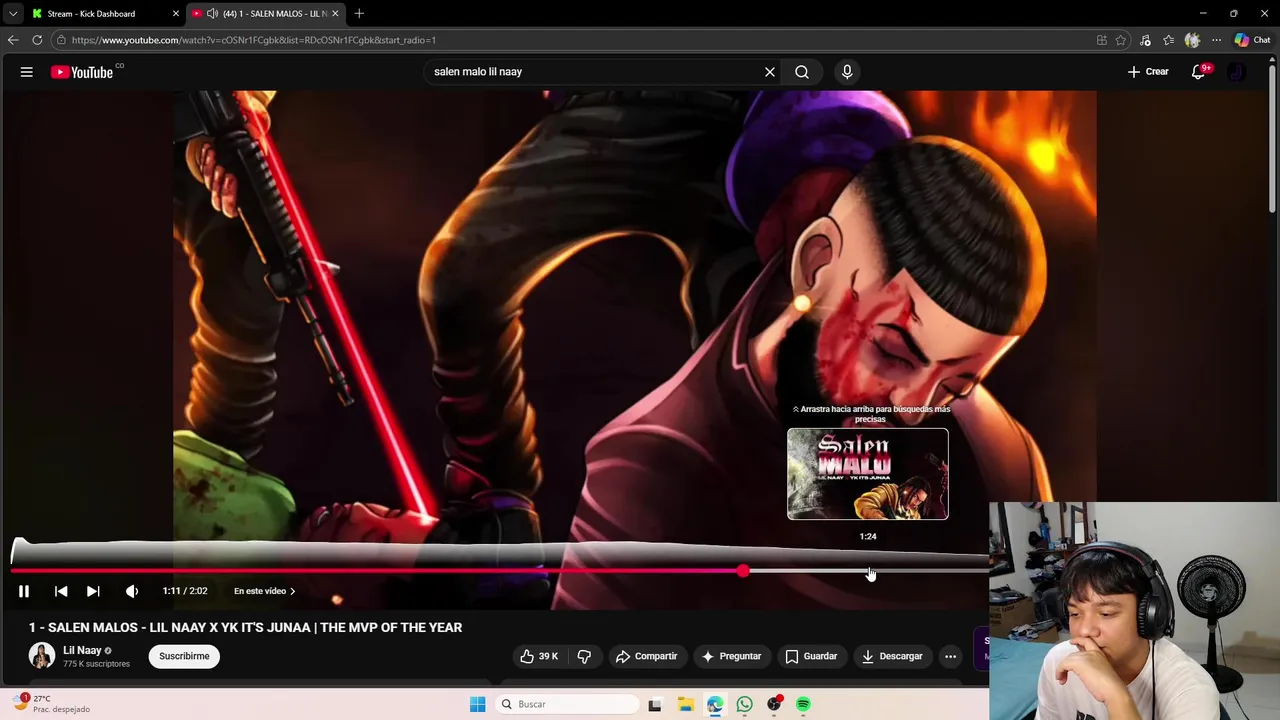
Task: Open the Lil Naay channel name link
Action: 82,650
